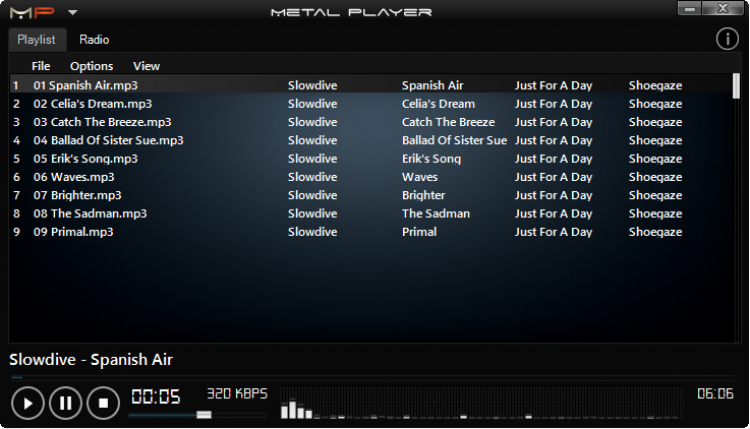
Task: Stop playback with the Stop button
Action: pos(103,403)
